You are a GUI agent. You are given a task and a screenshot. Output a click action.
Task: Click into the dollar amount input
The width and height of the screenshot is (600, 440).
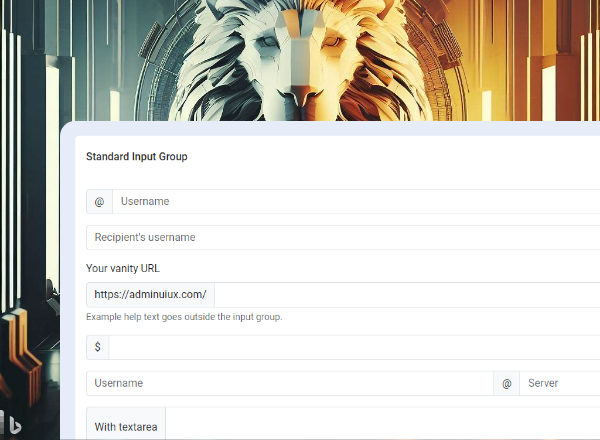click(350, 347)
